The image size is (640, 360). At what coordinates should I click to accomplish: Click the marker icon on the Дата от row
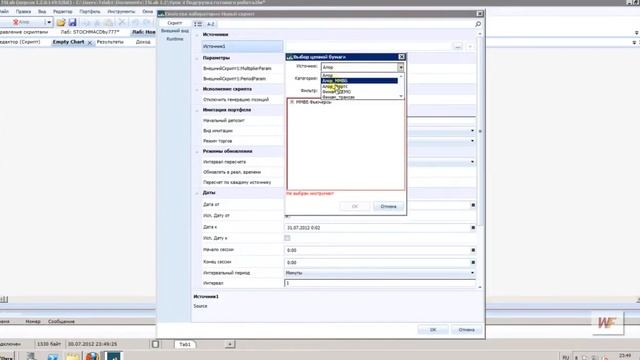click(x=473, y=205)
